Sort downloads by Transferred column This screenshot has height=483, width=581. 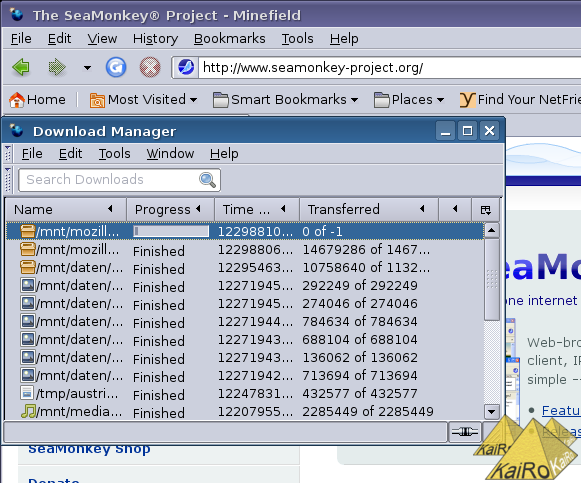(x=369, y=209)
